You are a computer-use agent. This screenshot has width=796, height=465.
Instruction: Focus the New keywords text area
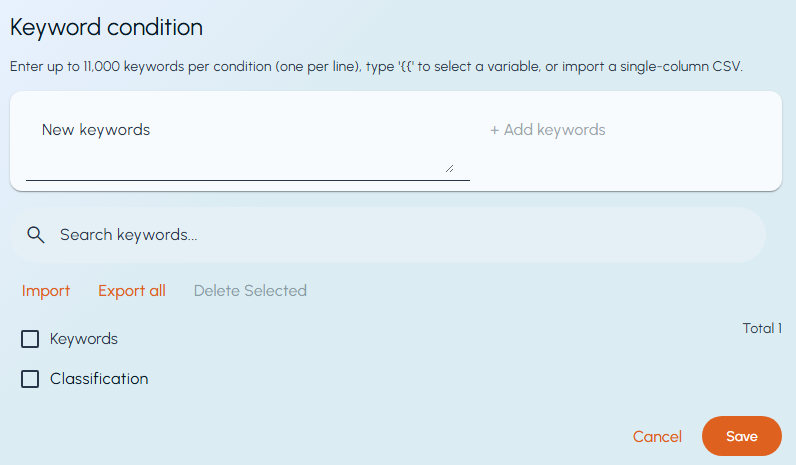[248, 146]
